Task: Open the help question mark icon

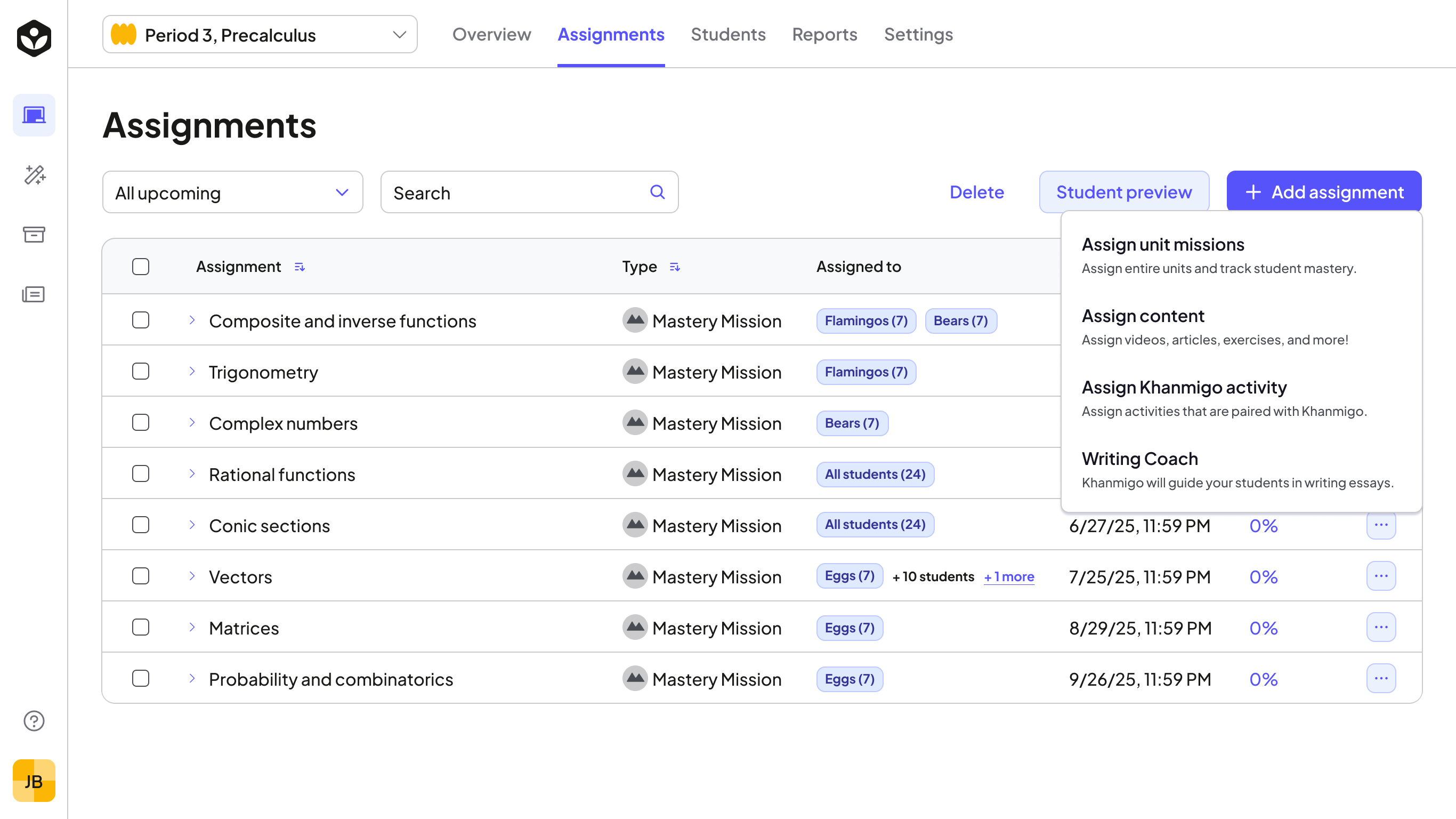Action: click(34, 720)
